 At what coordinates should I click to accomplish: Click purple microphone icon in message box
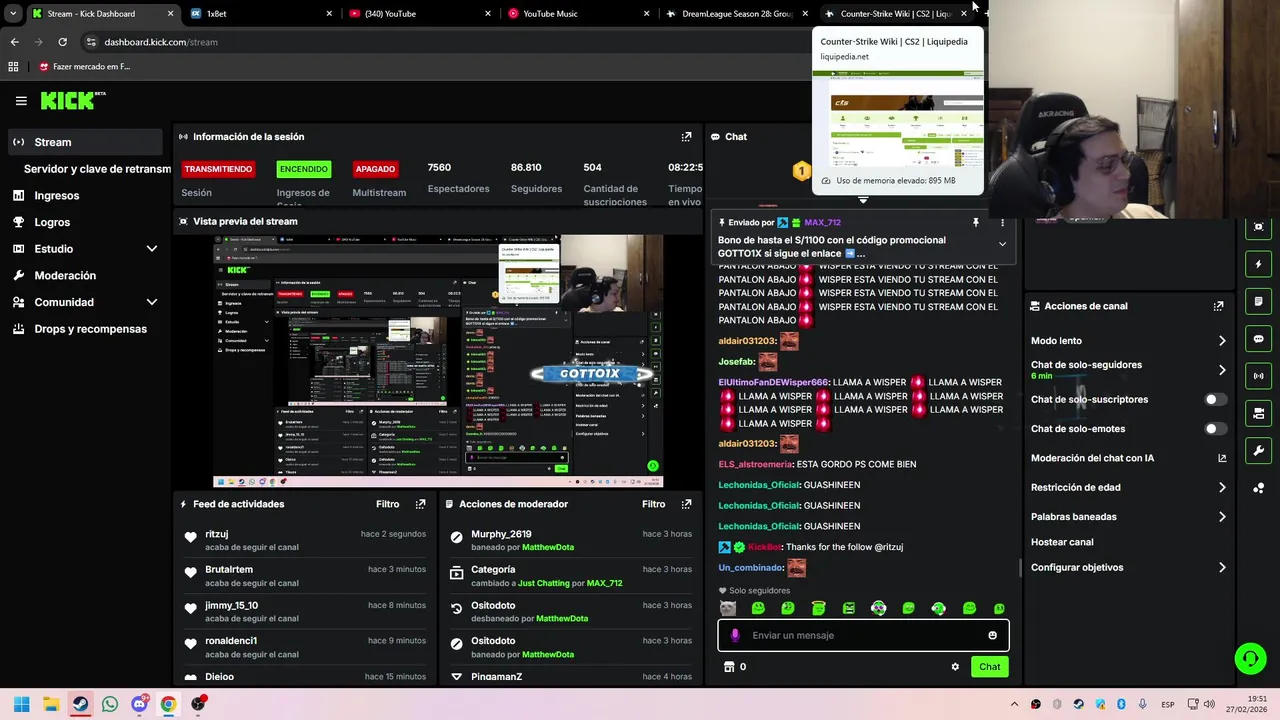click(x=735, y=635)
